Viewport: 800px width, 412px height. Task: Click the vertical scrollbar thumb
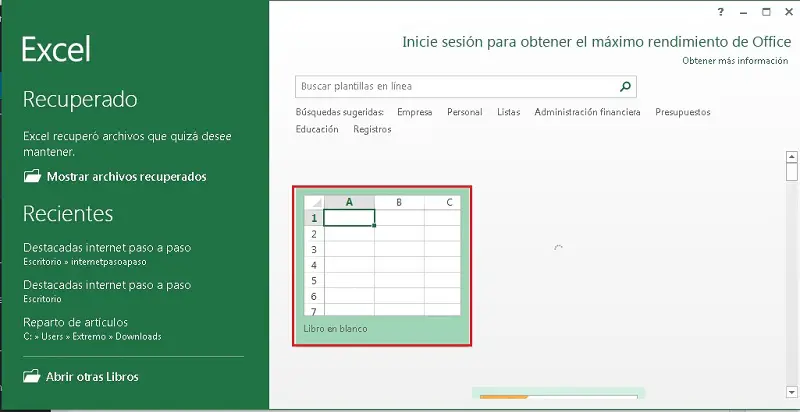(x=791, y=172)
